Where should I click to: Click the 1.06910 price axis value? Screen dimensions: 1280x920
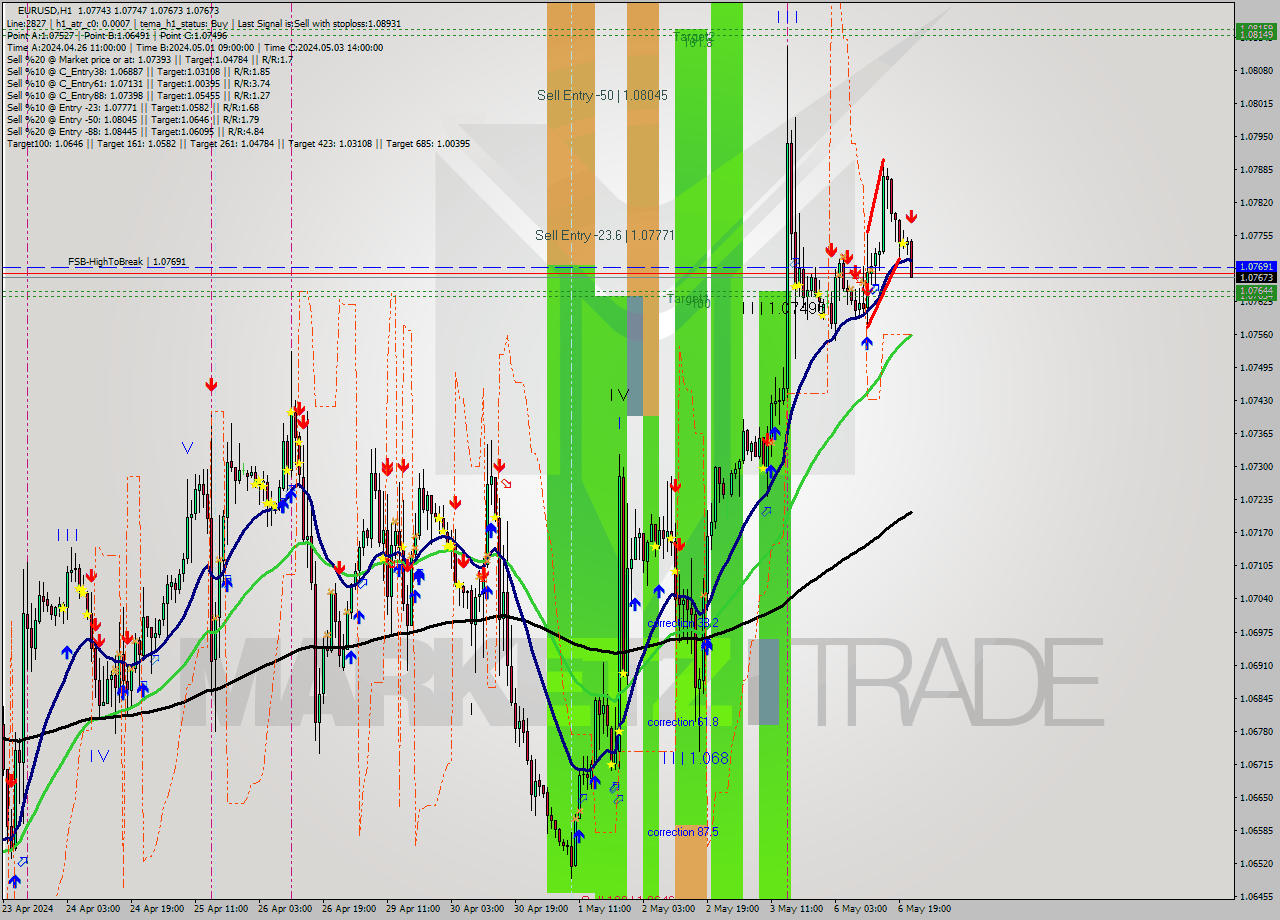click(1256, 665)
